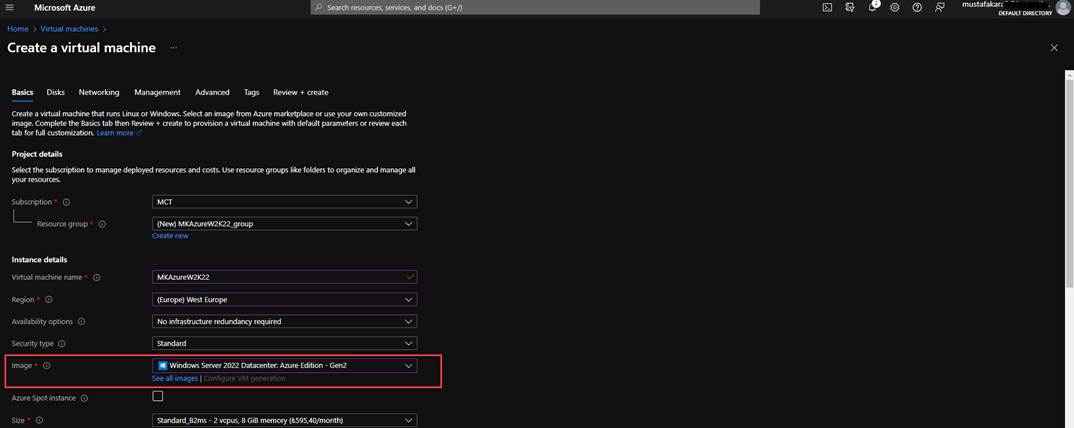Enable the Azure Spot instance checkbox

pyautogui.click(x=158, y=396)
